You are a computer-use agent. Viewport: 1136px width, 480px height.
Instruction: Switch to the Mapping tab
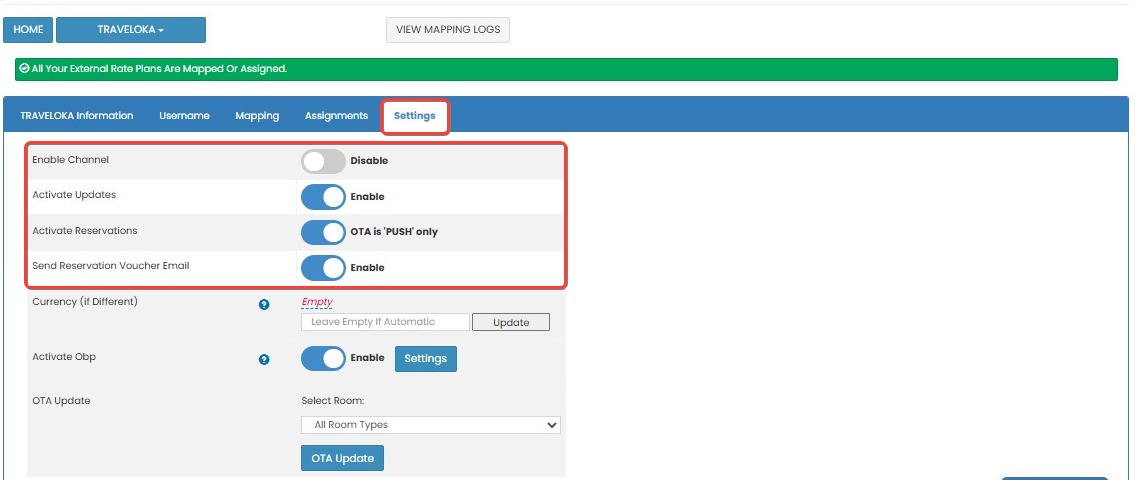[257, 116]
